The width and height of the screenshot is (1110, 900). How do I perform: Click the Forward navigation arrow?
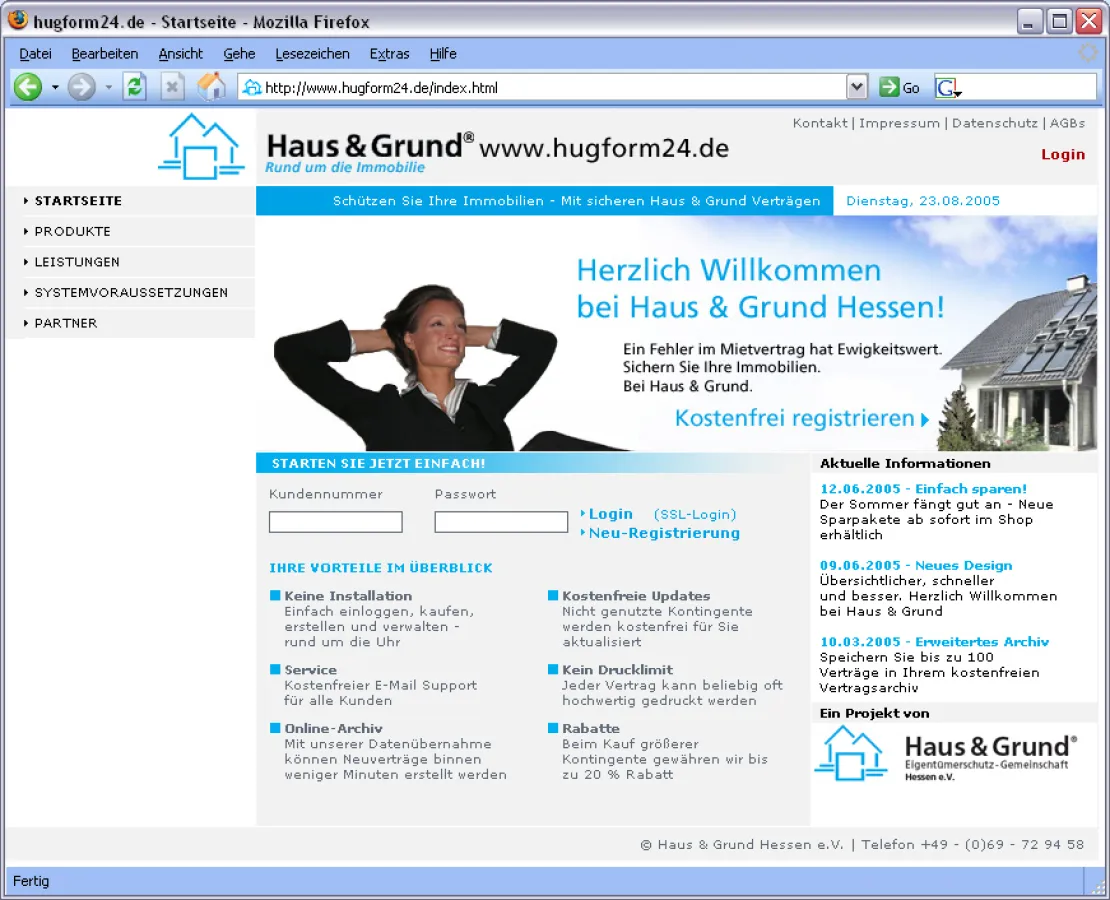click(x=82, y=88)
